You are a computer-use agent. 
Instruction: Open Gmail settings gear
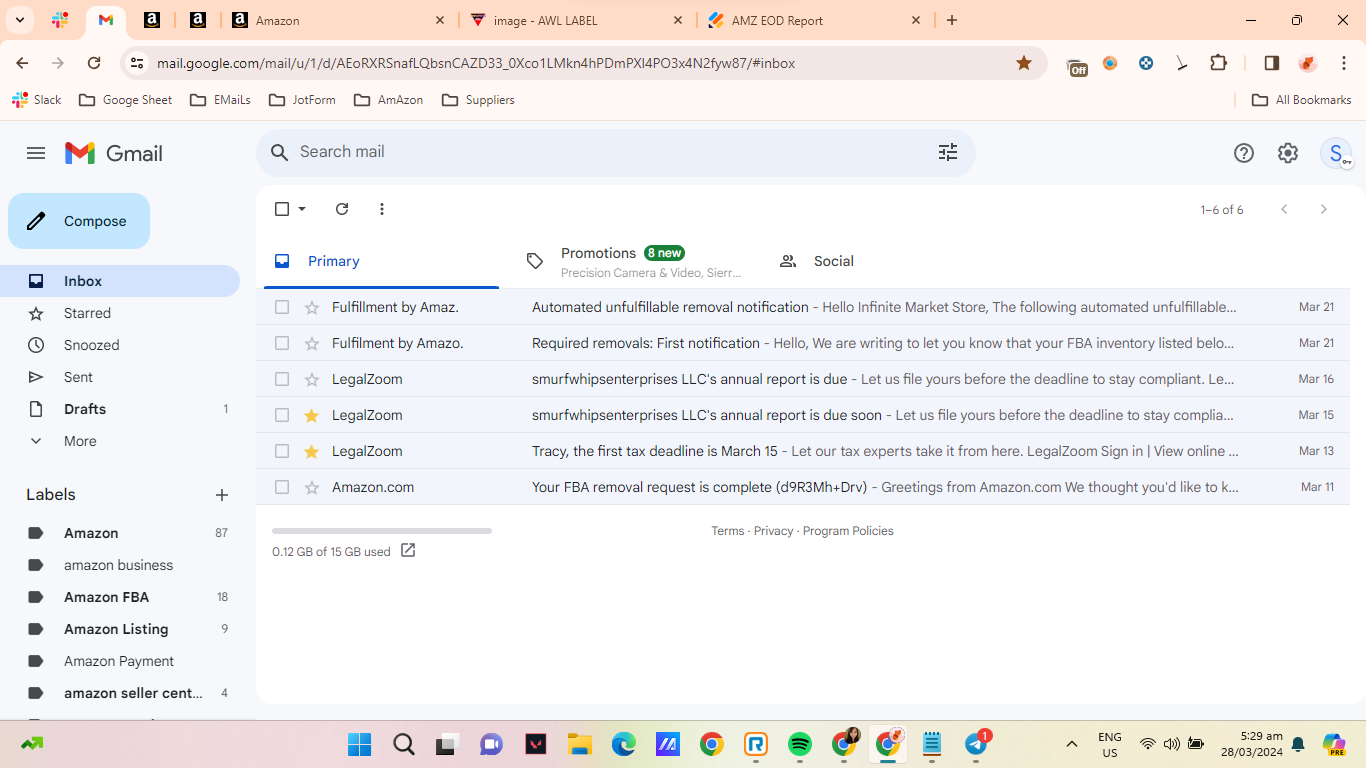(x=1288, y=153)
